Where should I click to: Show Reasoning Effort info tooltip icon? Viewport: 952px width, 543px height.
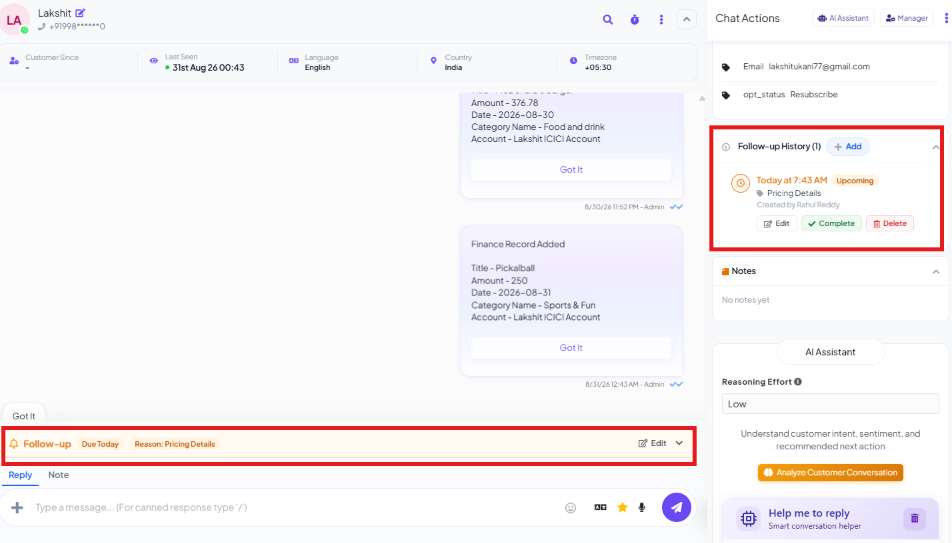click(798, 382)
